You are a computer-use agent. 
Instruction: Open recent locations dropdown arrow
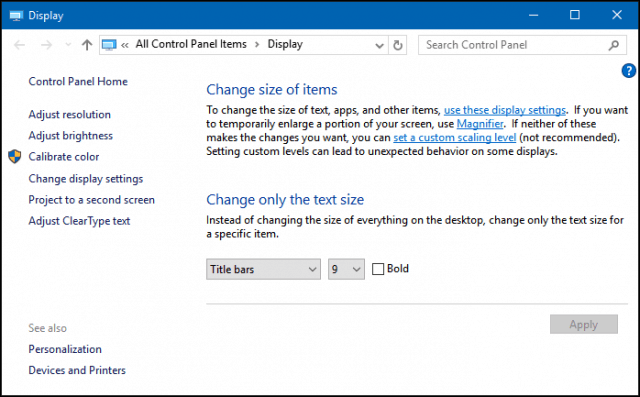(68, 44)
